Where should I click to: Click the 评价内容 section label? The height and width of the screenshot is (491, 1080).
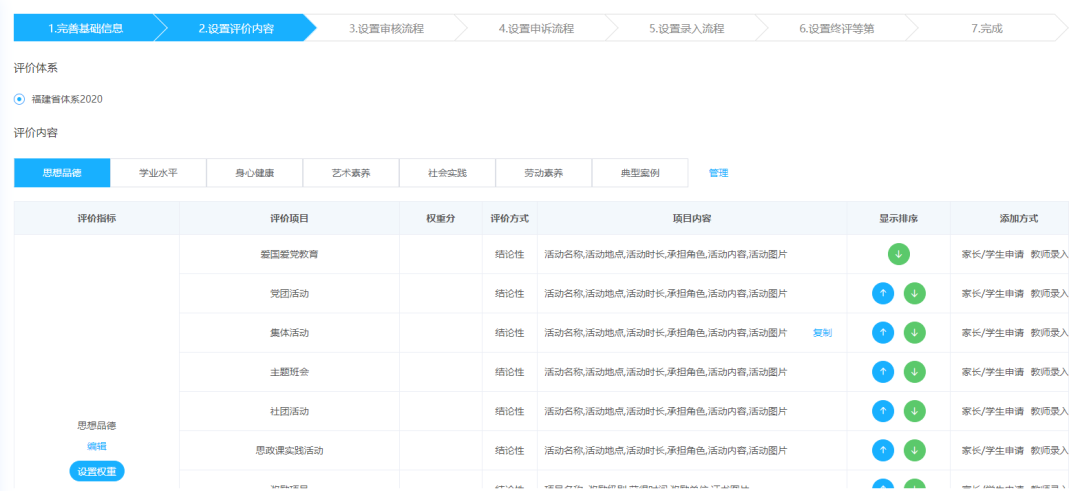(36, 133)
